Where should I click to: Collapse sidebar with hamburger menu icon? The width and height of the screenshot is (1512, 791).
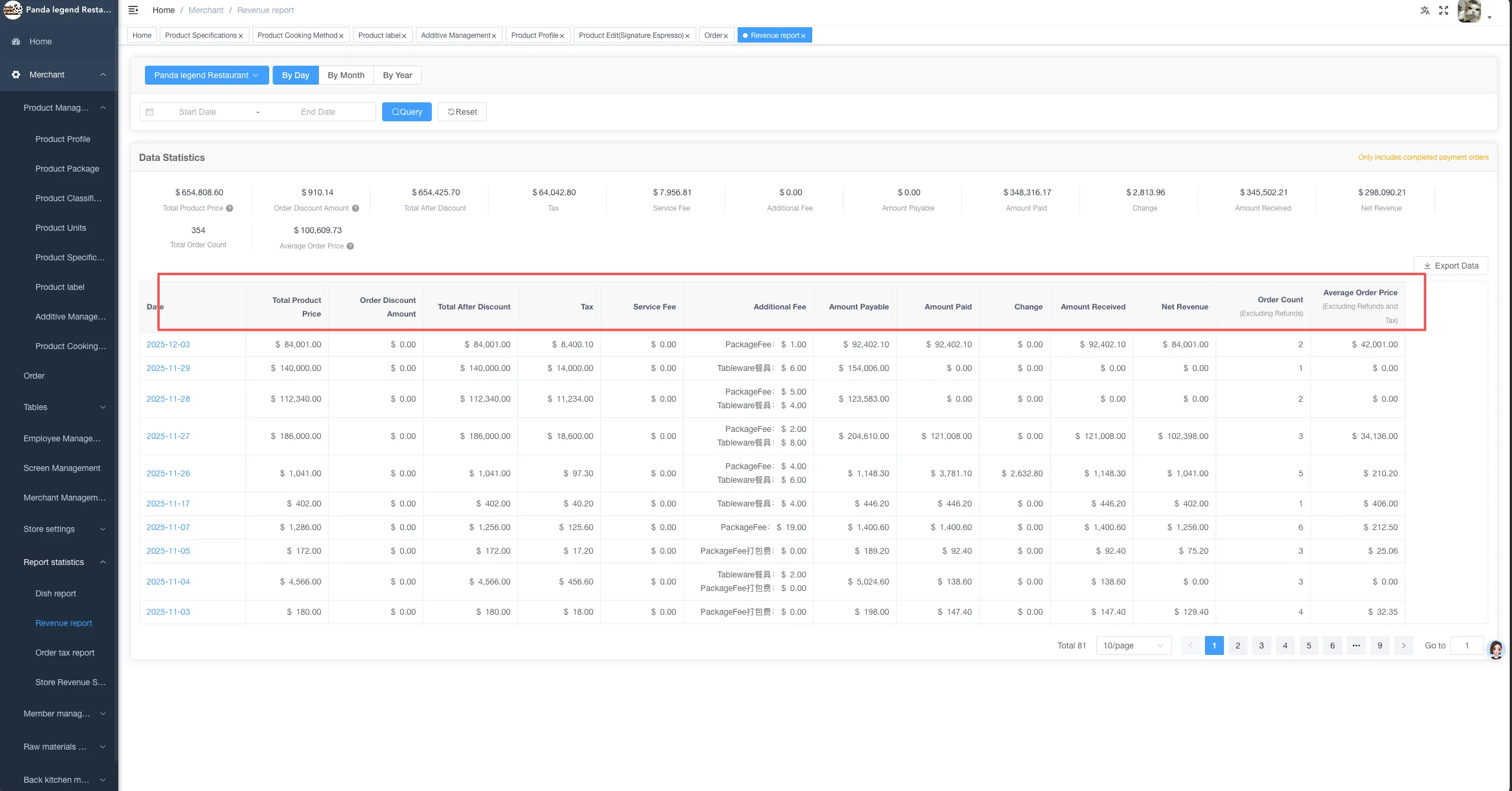point(133,10)
